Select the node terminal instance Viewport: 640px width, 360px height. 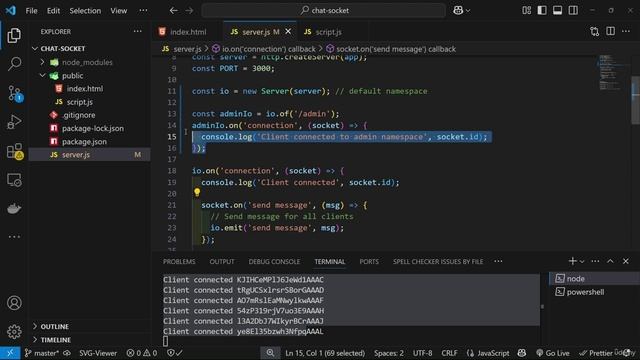click(x=595, y=278)
